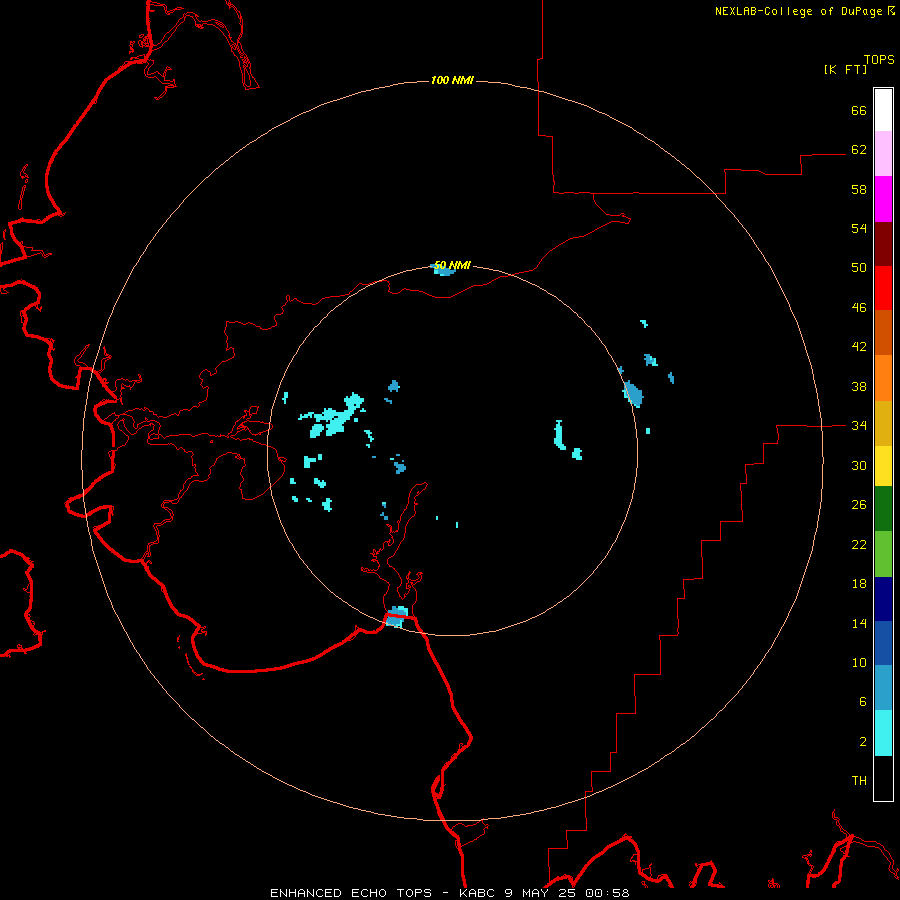Click the maroon swatch in the color bar
Image resolution: width=900 pixels, height=900 pixels.
tap(883, 243)
